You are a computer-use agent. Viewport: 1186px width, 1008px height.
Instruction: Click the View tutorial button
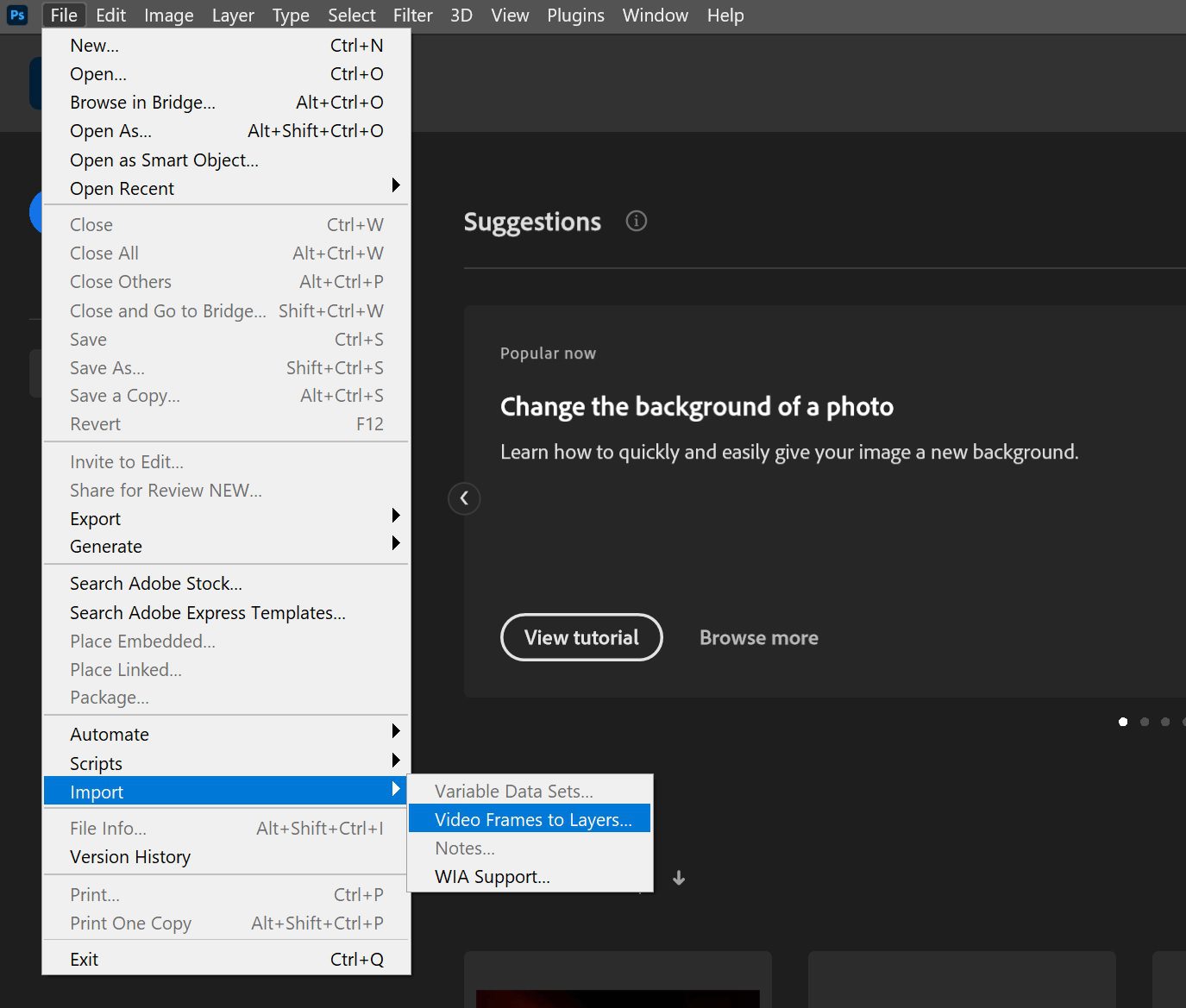point(581,637)
